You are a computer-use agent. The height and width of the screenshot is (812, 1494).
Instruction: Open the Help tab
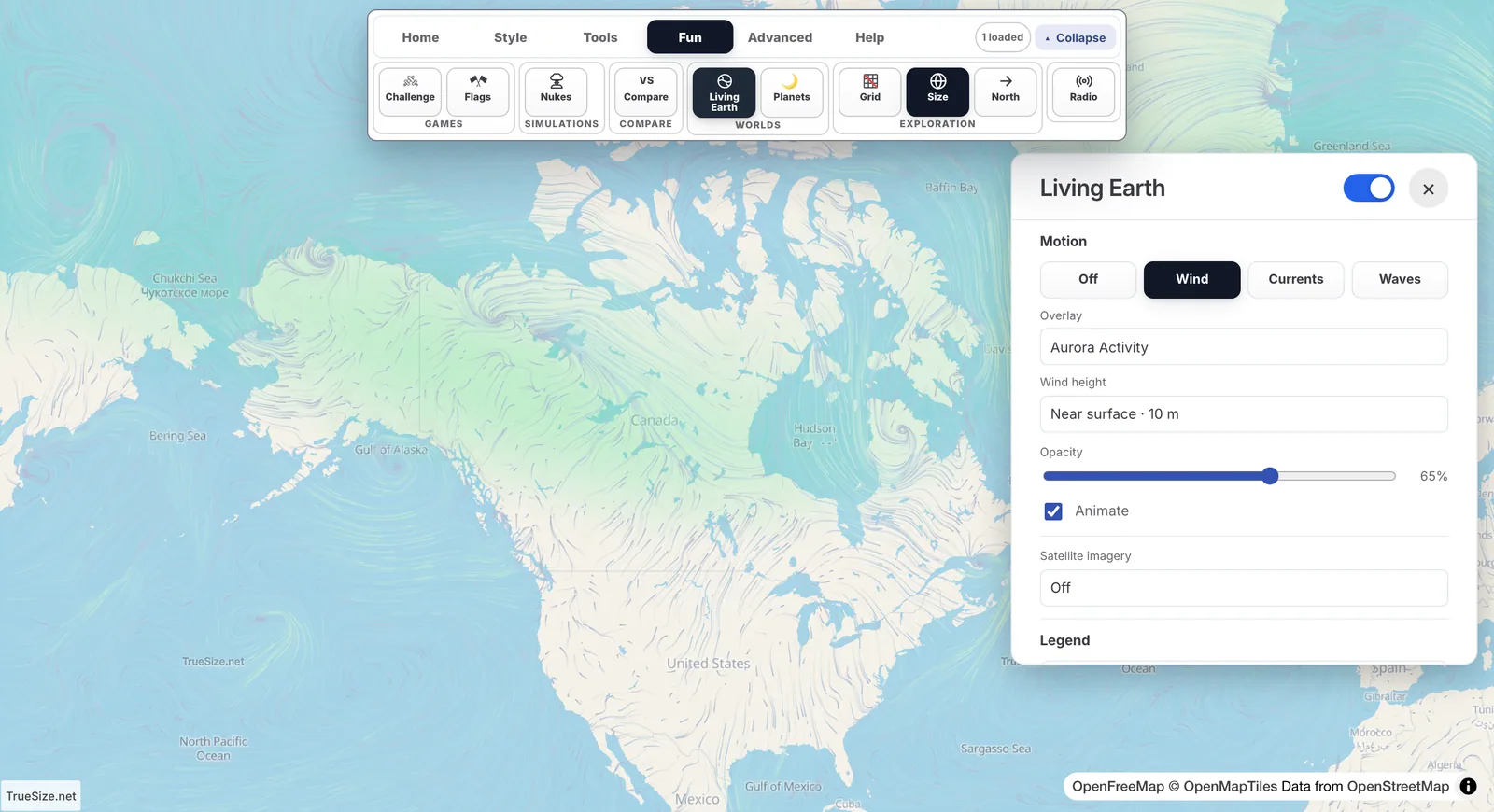[x=869, y=37]
